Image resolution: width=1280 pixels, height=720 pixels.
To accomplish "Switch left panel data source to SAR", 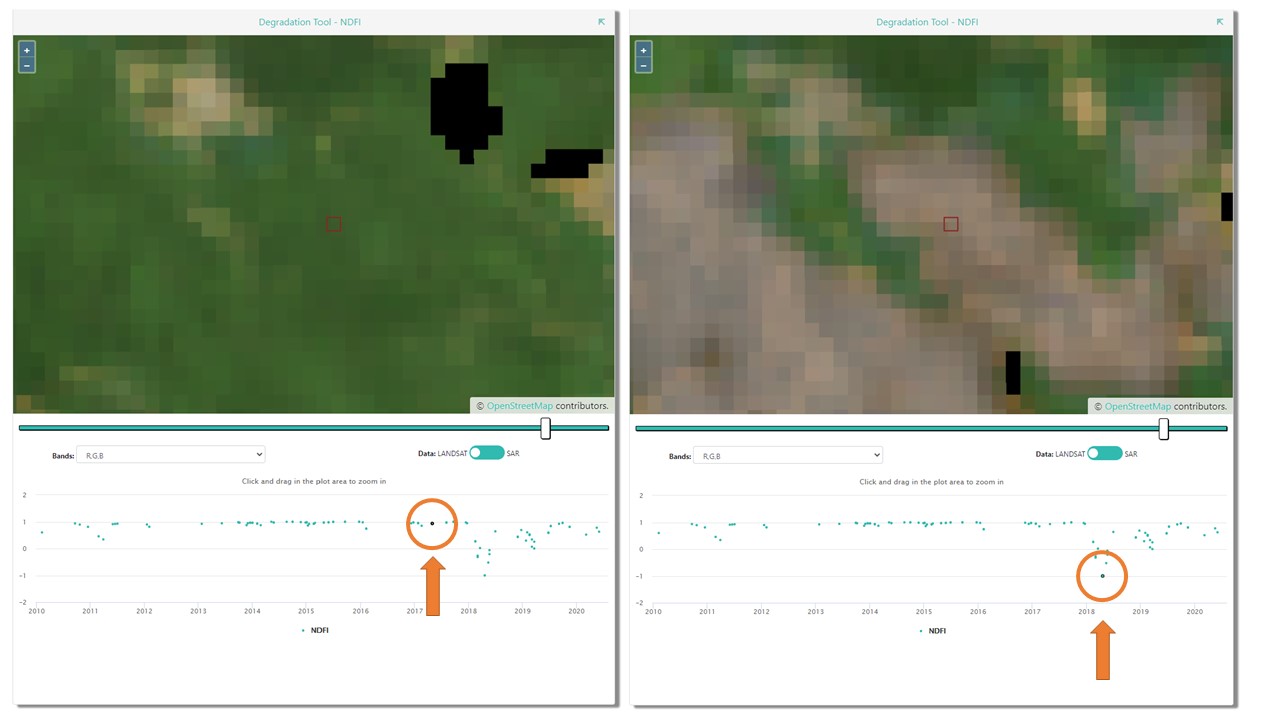I will click(487, 452).
